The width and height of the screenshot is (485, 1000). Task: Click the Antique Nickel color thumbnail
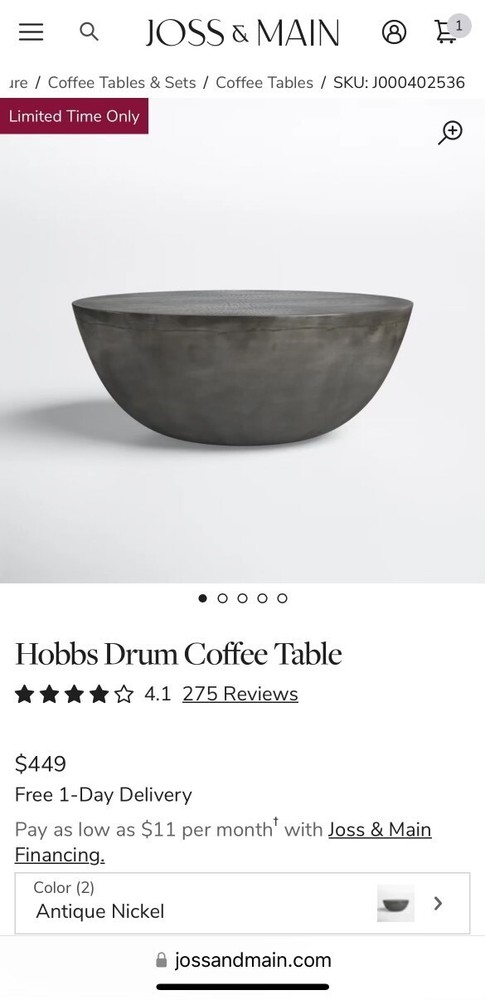[395, 903]
